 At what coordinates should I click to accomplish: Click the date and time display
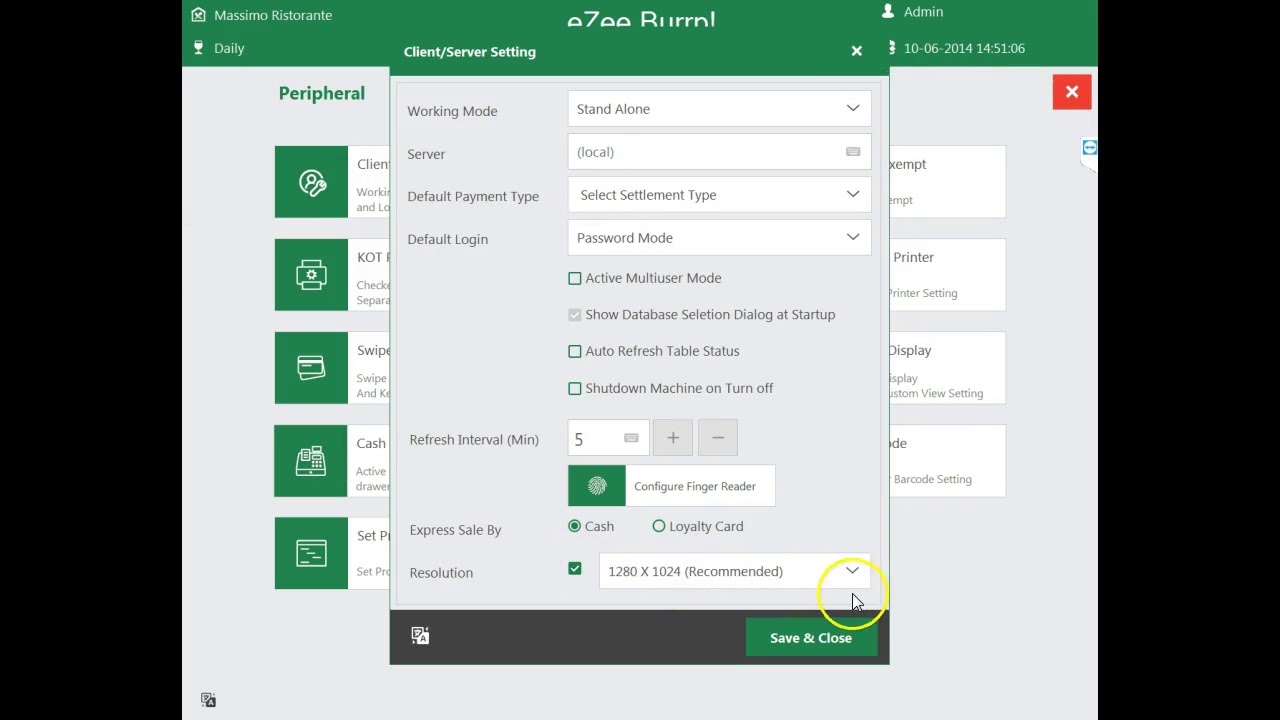[964, 48]
